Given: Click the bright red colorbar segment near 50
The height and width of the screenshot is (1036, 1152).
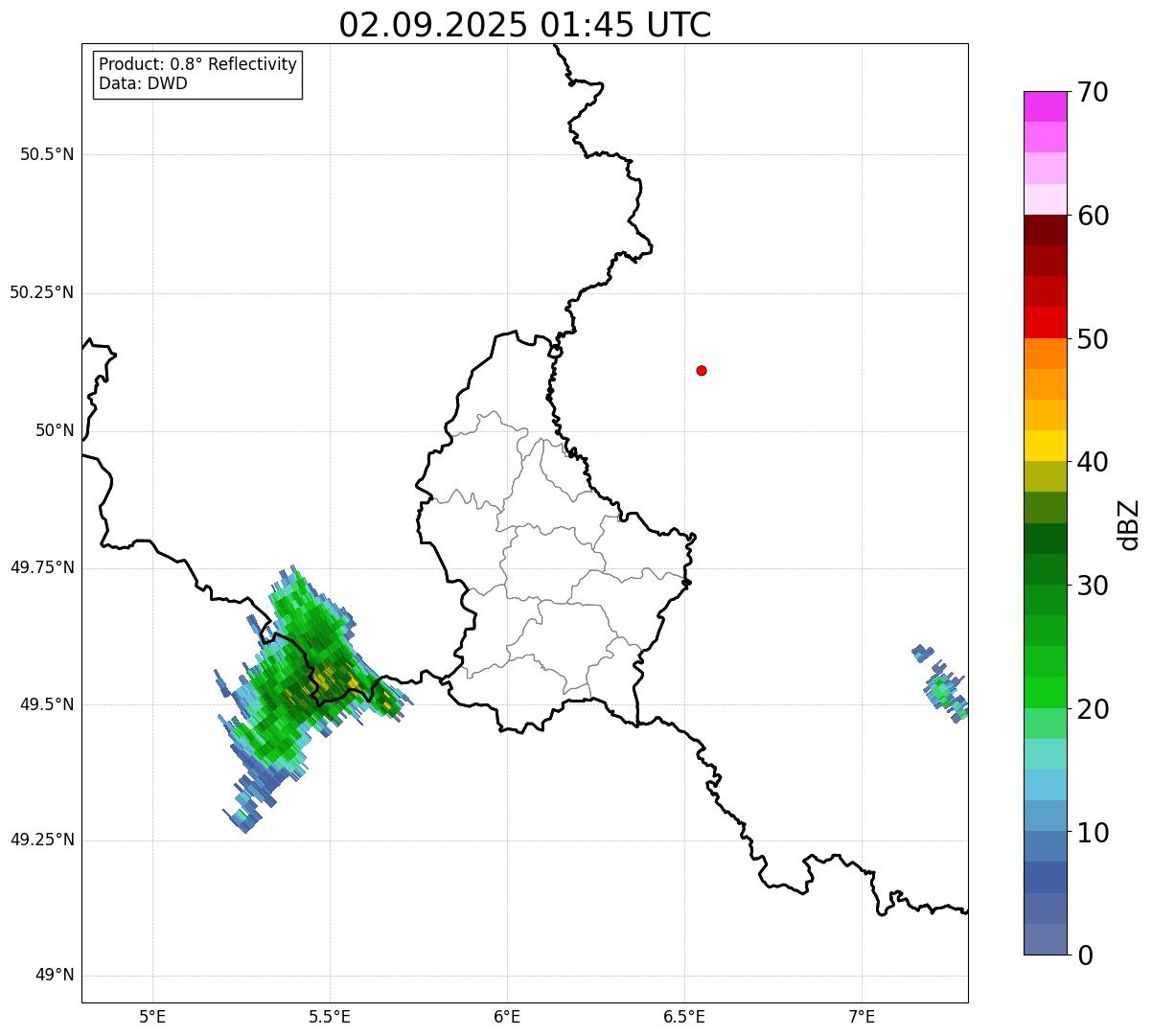Looking at the screenshot, I should tap(1045, 322).
